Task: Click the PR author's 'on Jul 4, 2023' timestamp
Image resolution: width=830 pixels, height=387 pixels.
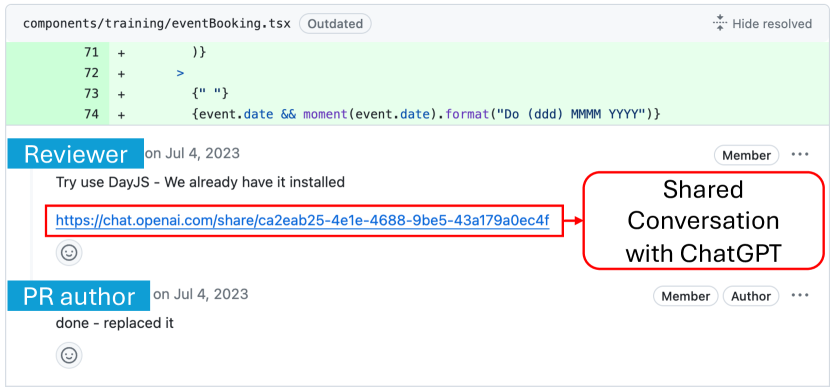Action: [201, 294]
